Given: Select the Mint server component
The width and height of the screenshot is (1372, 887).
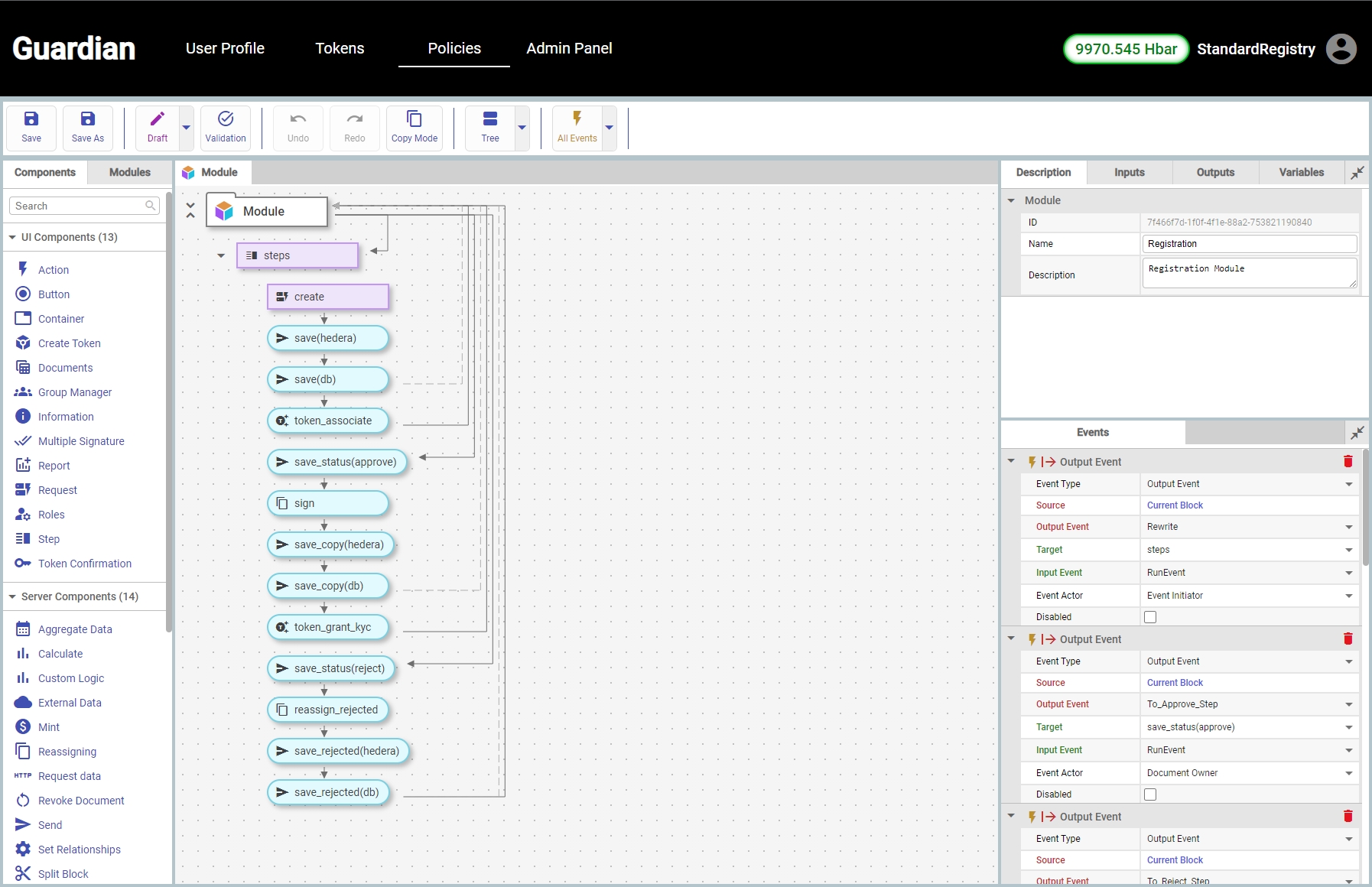Looking at the screenshot, I should point(49,727).
